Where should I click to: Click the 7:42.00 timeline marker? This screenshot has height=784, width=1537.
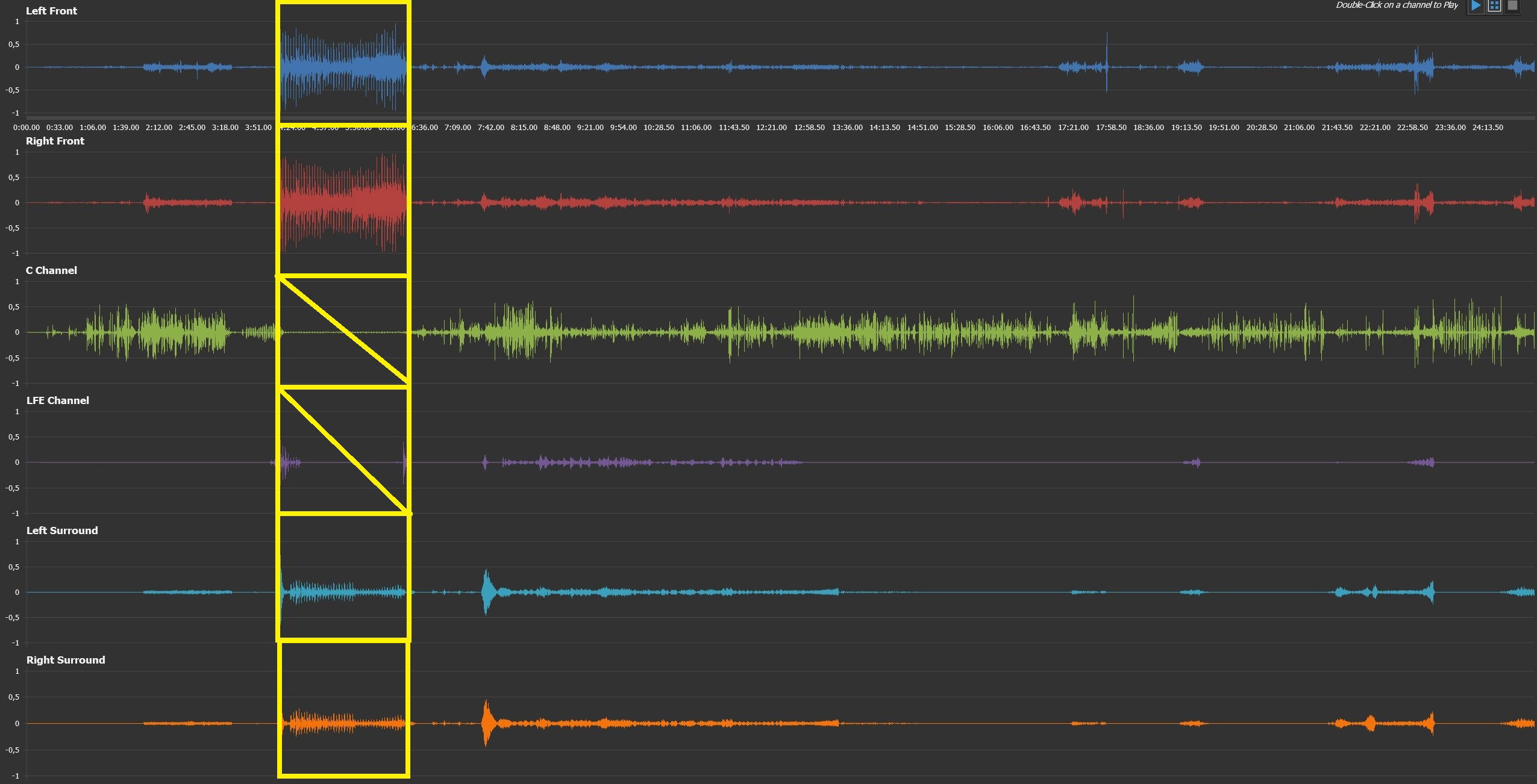point(491,128)
